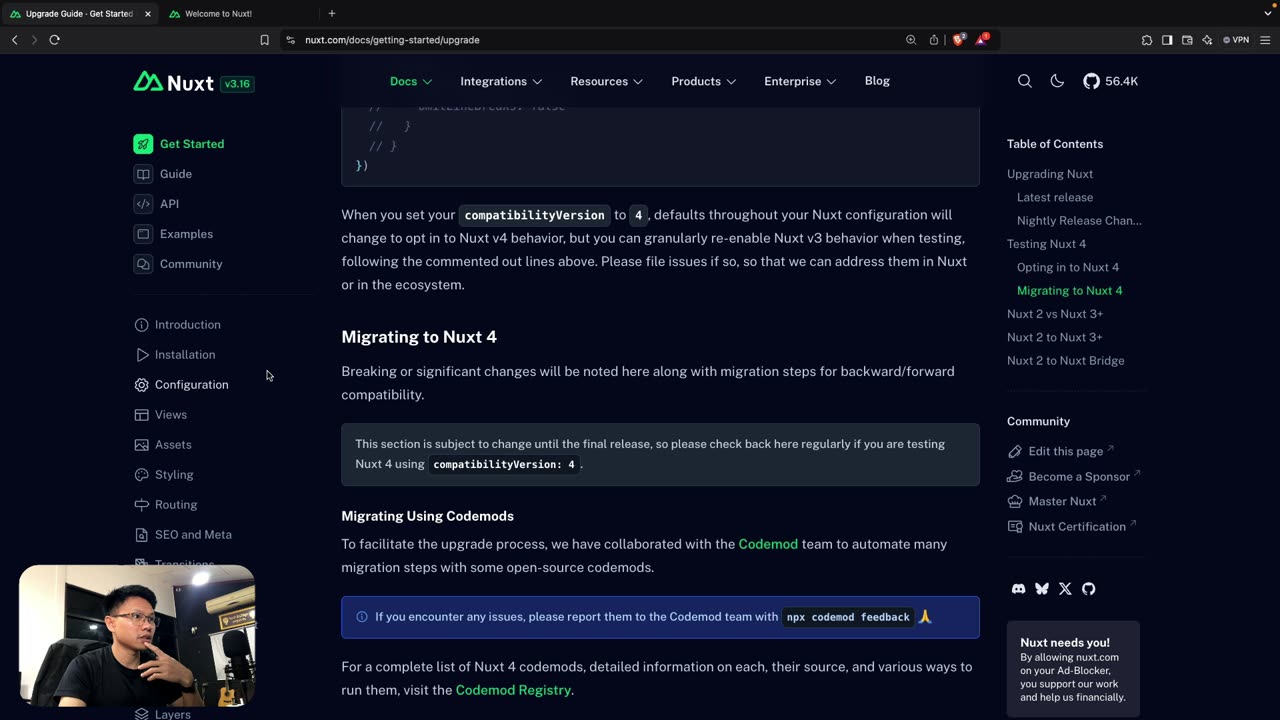Open the Blog menu item
The width and height of the screenshot is (1280, 720).
point(877,81)
